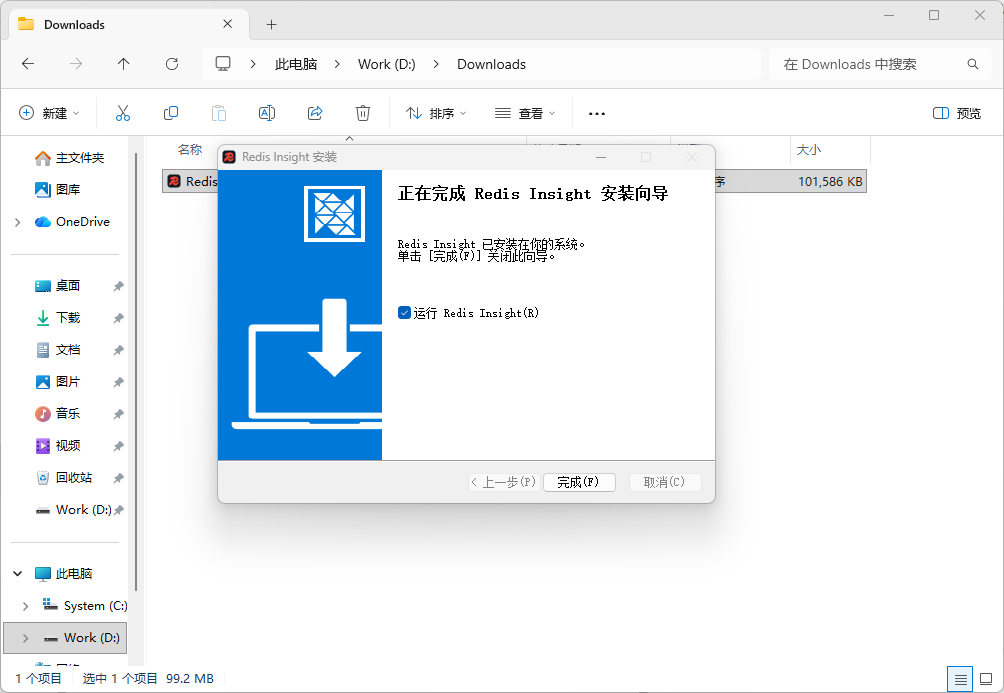Sort by the 名称 column header
1004x693 pixels.
click(190, 150)
